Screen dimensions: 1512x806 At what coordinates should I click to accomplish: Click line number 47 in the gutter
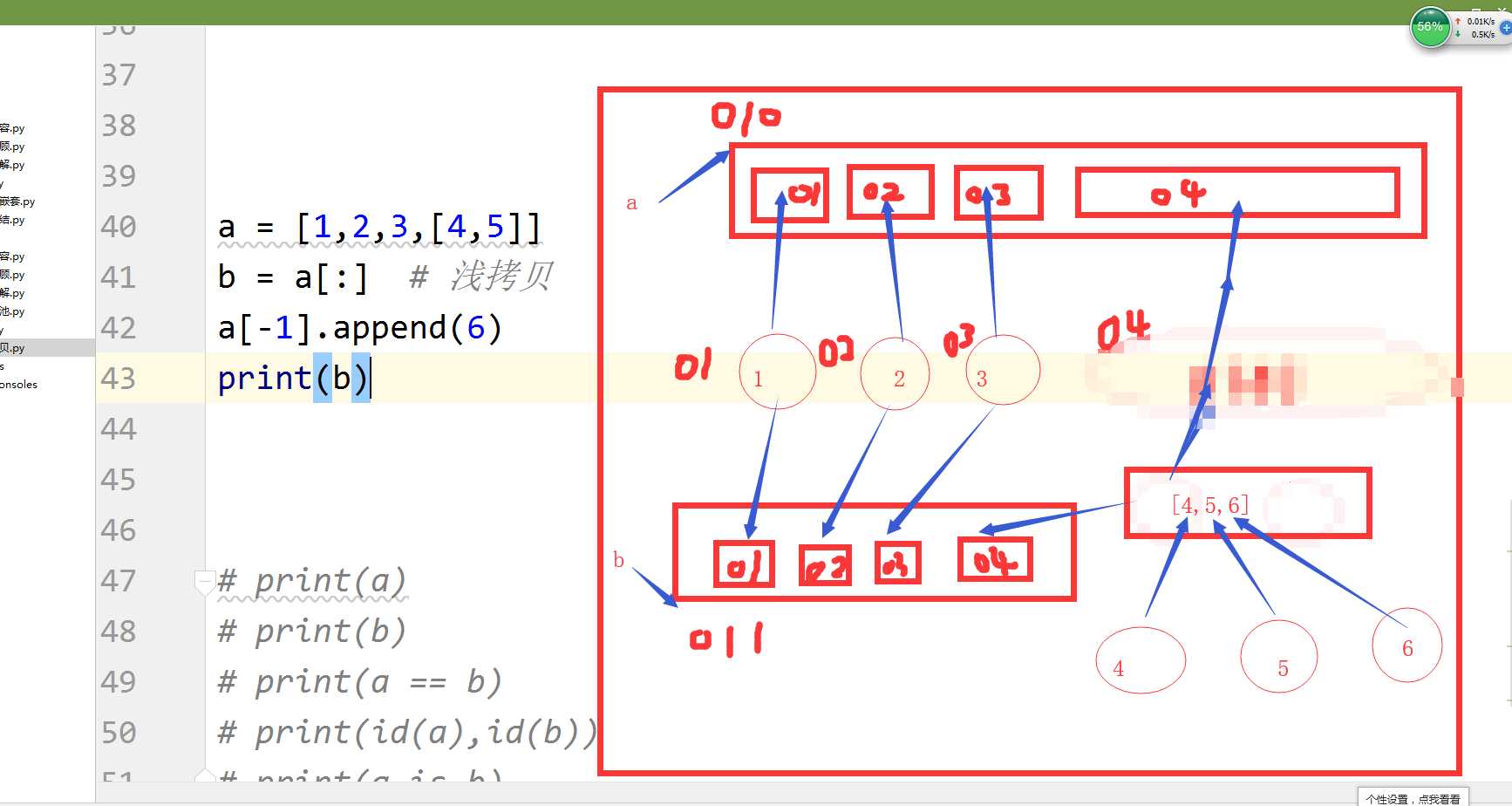(x=119, y=581)
